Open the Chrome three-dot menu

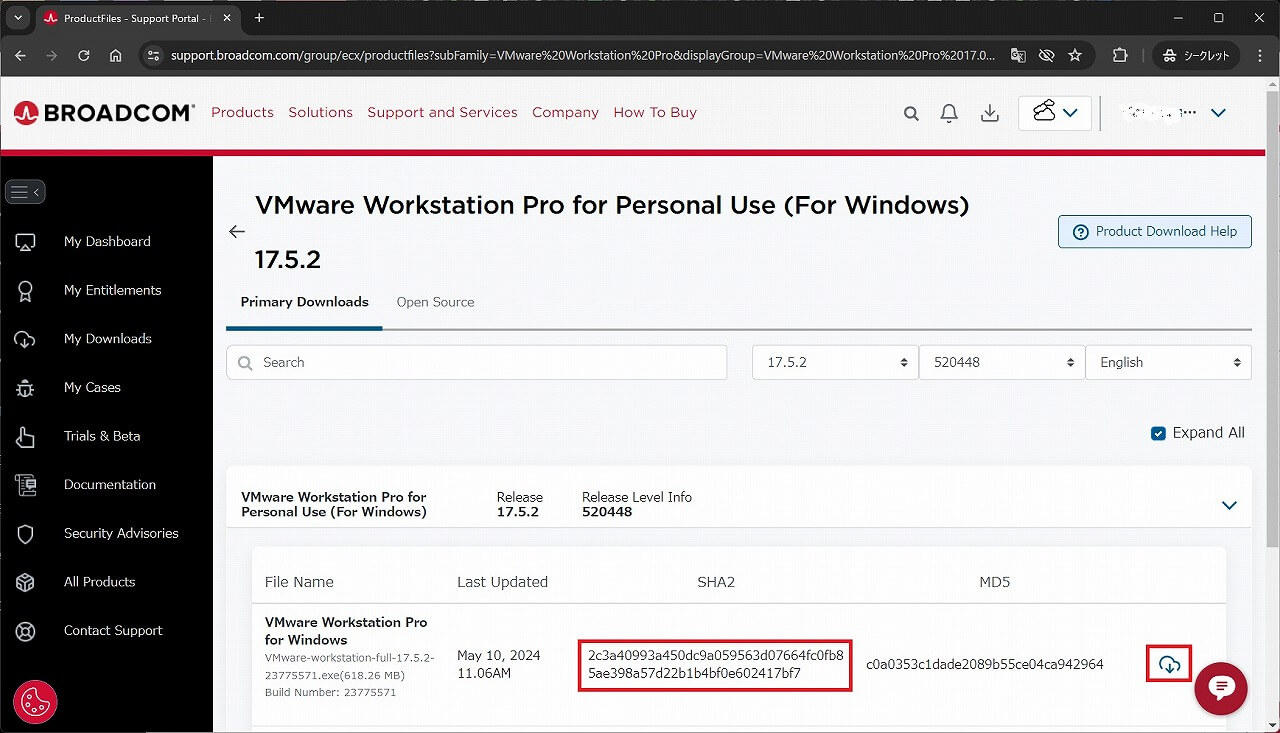[1258, 56]
